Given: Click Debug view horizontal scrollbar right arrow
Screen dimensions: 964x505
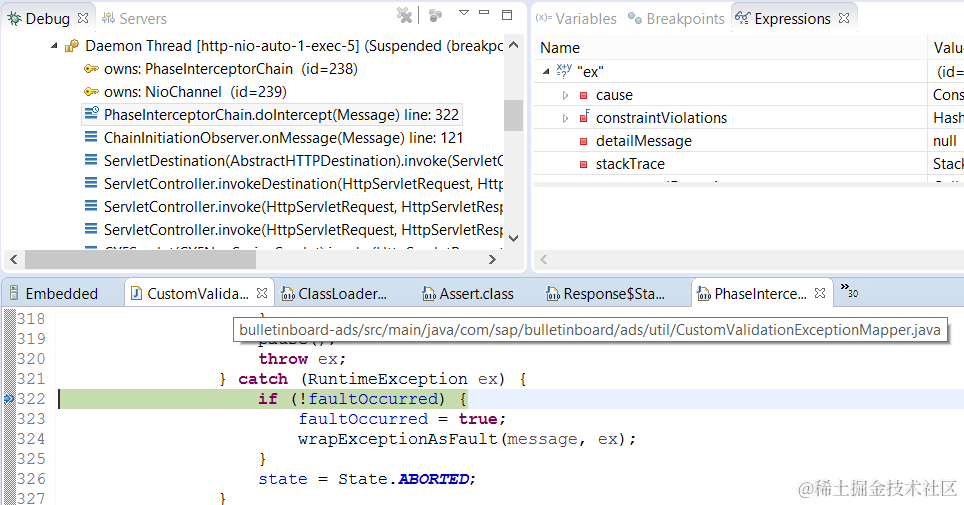Looking at the screenshot, I should [492, 260].
